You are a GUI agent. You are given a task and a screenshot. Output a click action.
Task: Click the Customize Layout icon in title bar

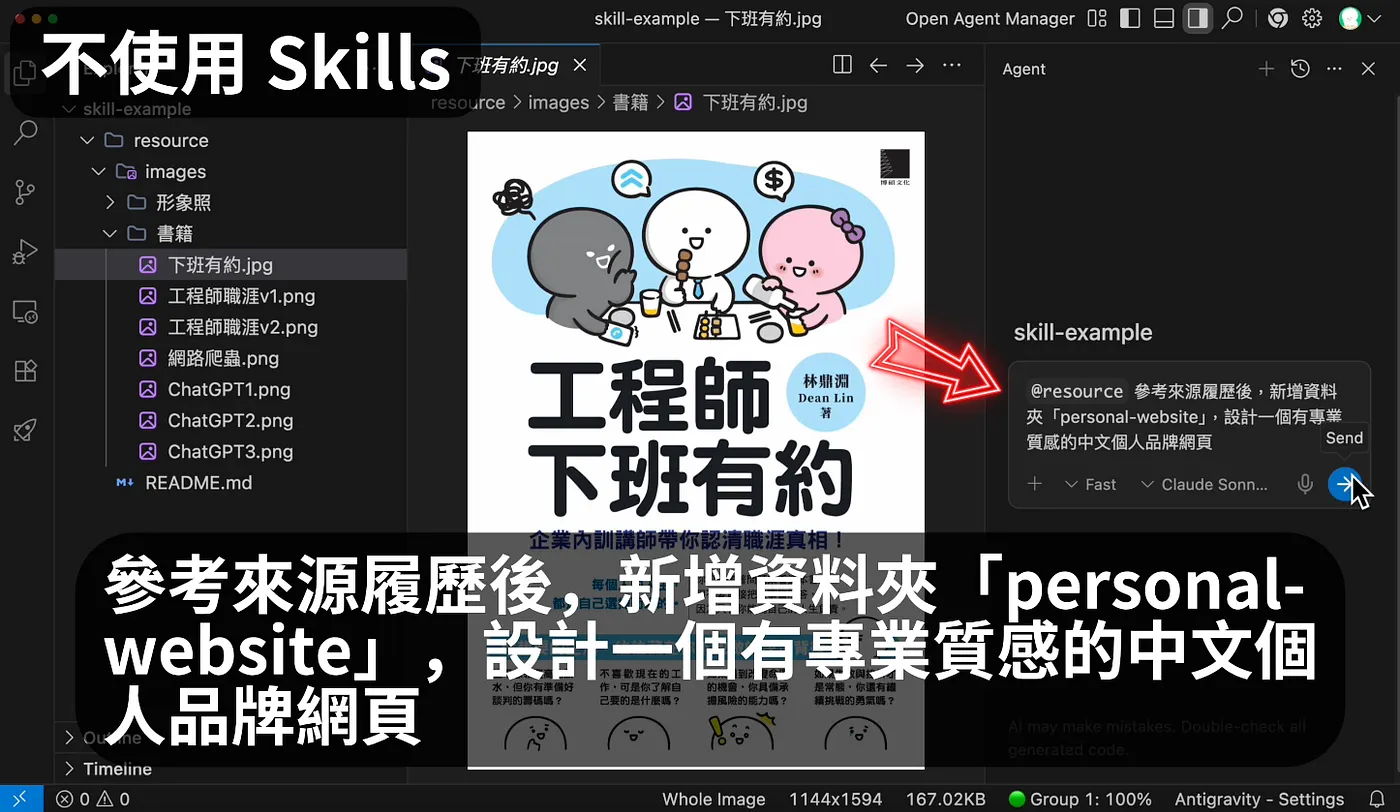tap(1097, 18)
